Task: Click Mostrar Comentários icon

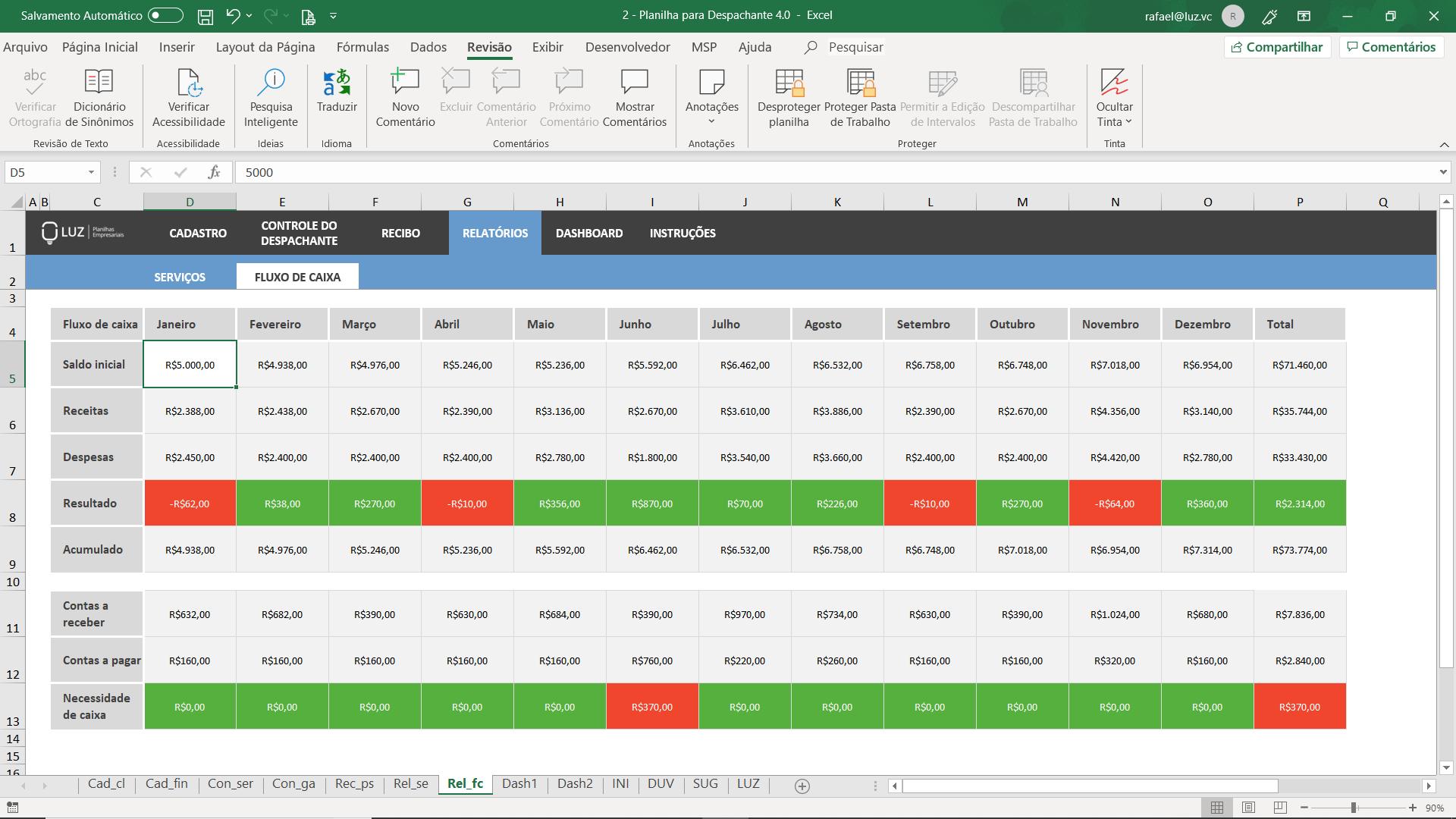Action: point(635,82)
